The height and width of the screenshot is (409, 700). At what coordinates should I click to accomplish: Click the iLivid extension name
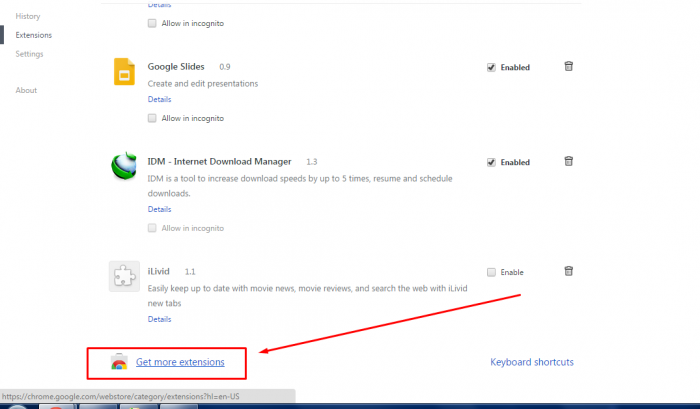tap(158, 271)
